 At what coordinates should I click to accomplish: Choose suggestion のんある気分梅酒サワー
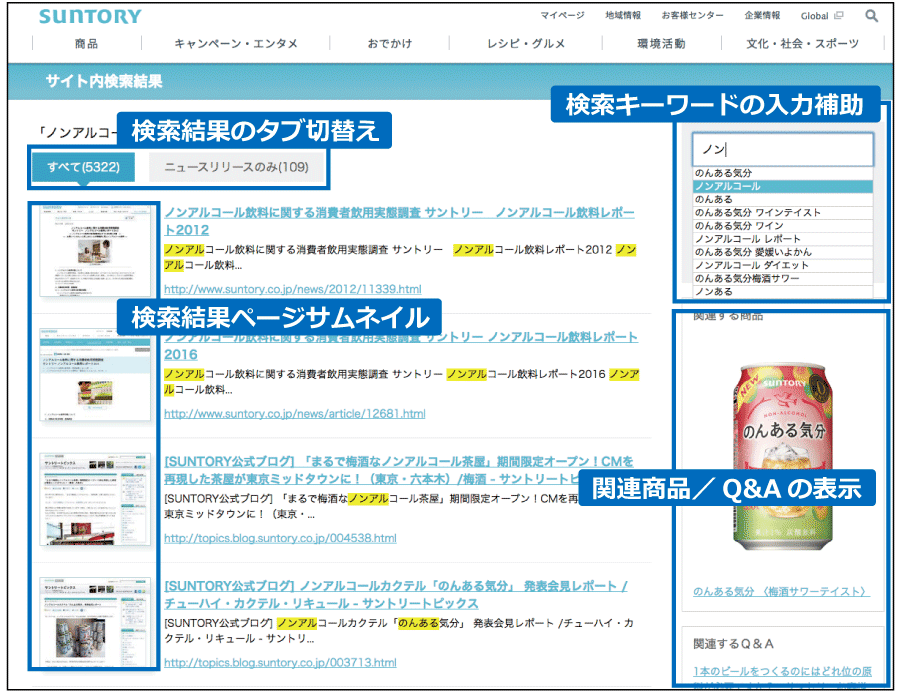[x=783, y=278]
